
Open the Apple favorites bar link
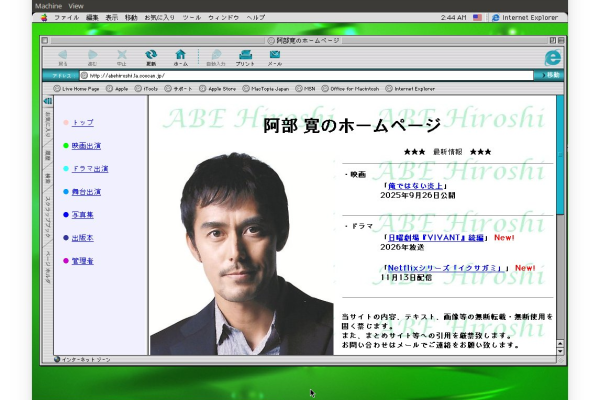117,89
